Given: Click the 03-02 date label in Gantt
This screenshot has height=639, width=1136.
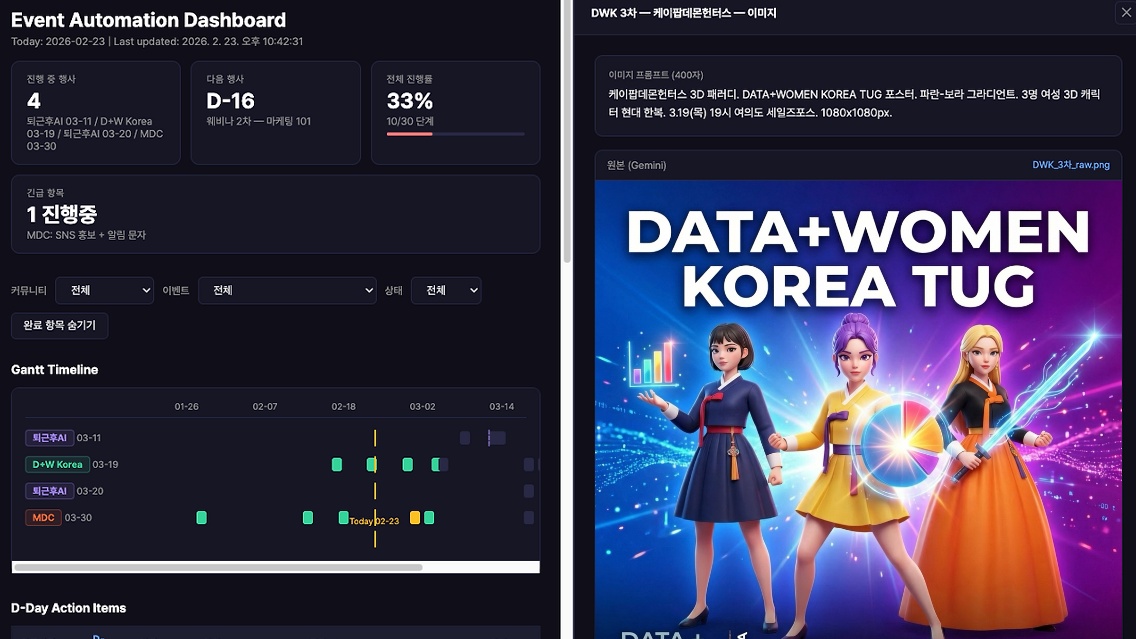Looking at the screenshot, I should 422,406.
